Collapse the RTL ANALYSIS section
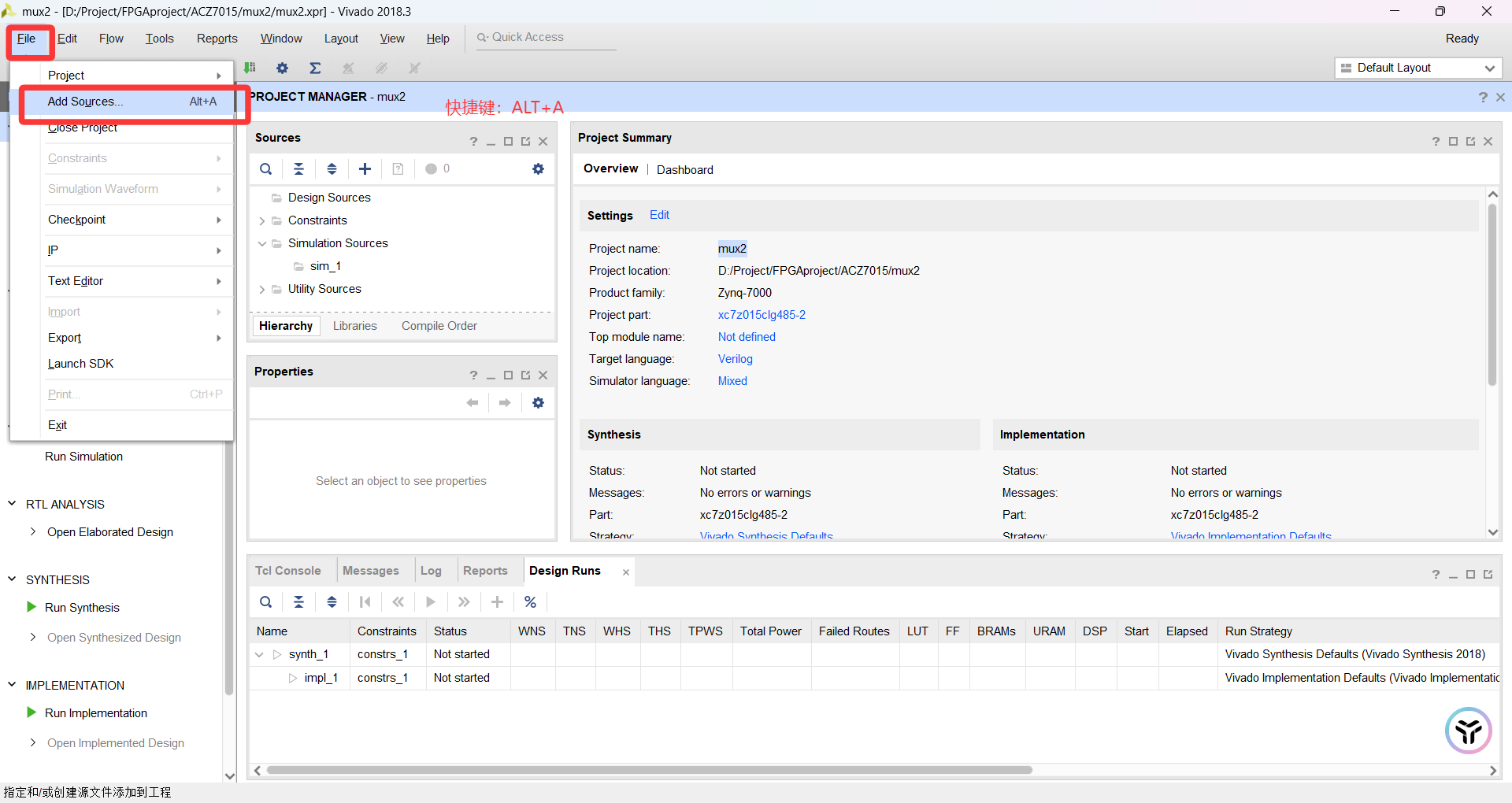 coord(12,504)
